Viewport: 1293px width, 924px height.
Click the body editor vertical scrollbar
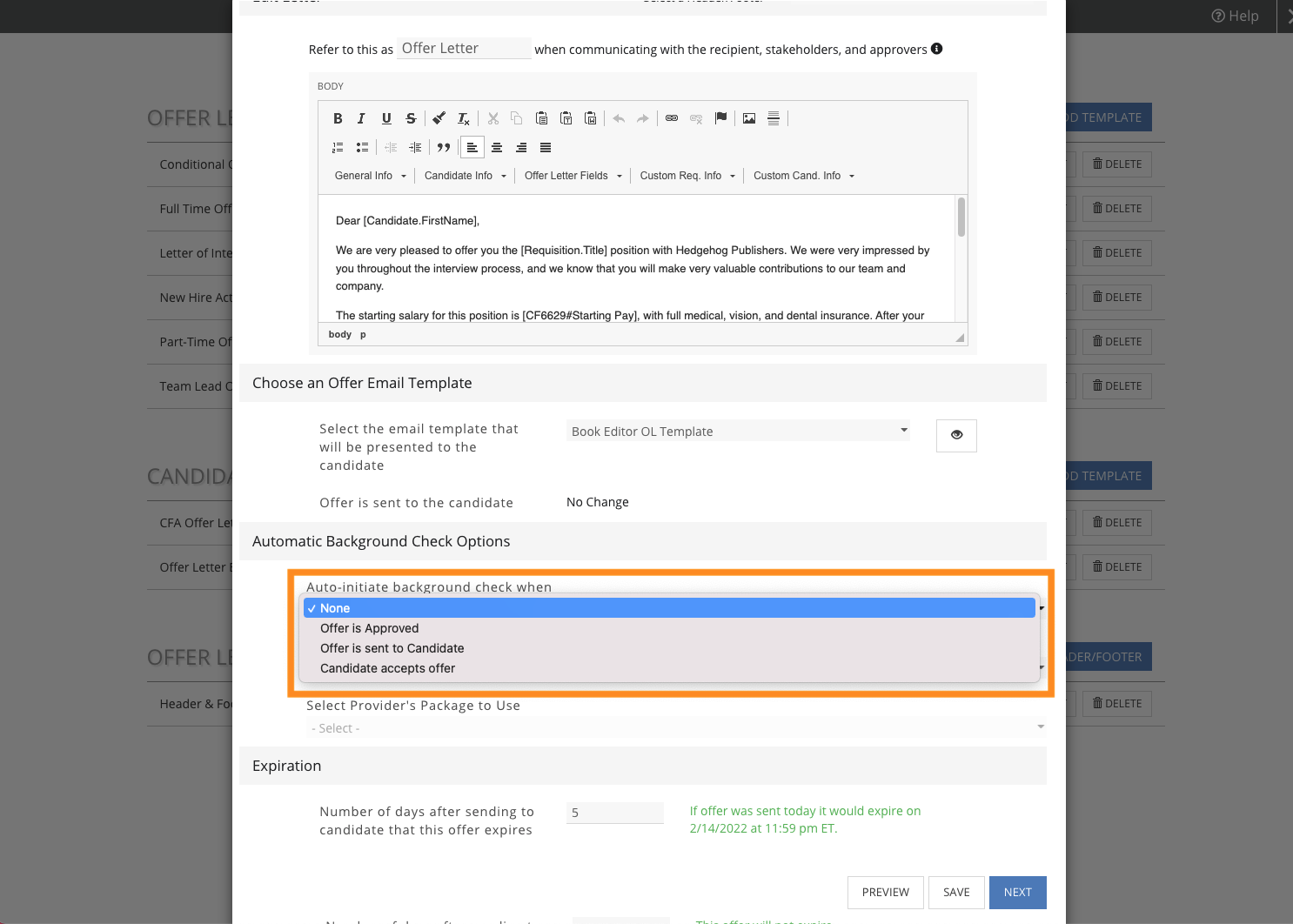pos(961,218)
